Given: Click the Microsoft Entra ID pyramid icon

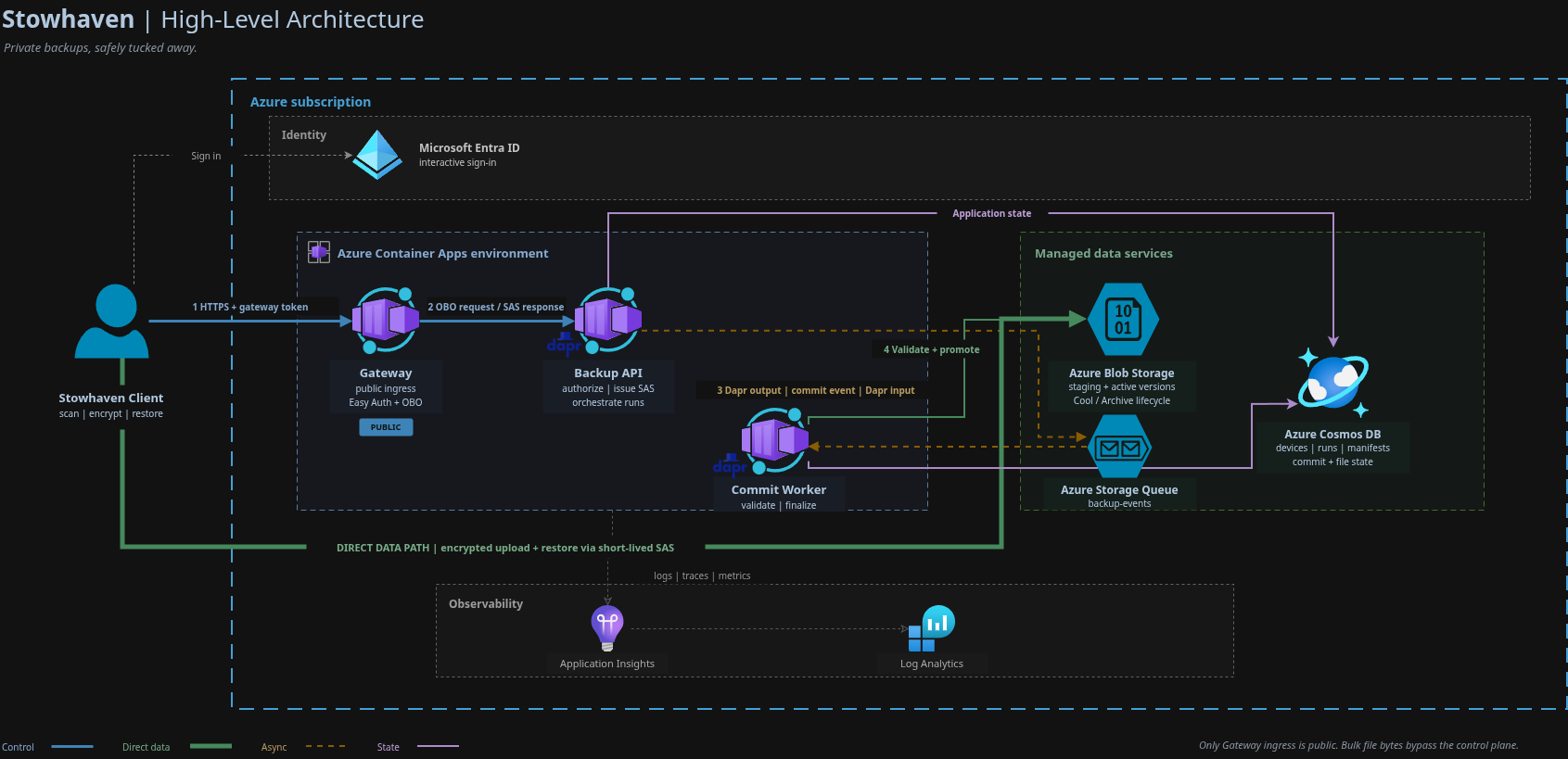Looking at the screenshot, I should coord(378,154).
